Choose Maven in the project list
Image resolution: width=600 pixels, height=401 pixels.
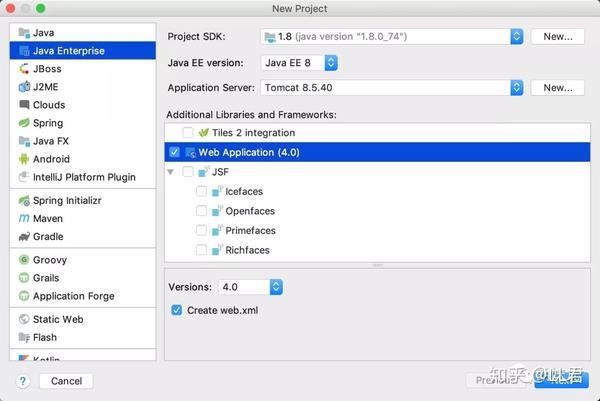tap(83, 218)
